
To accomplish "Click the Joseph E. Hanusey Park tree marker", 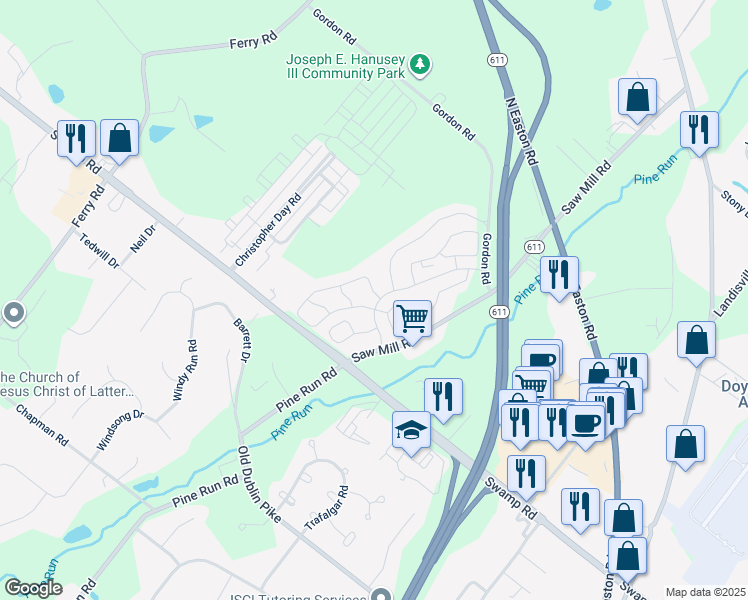I will [x=420, y=65].
